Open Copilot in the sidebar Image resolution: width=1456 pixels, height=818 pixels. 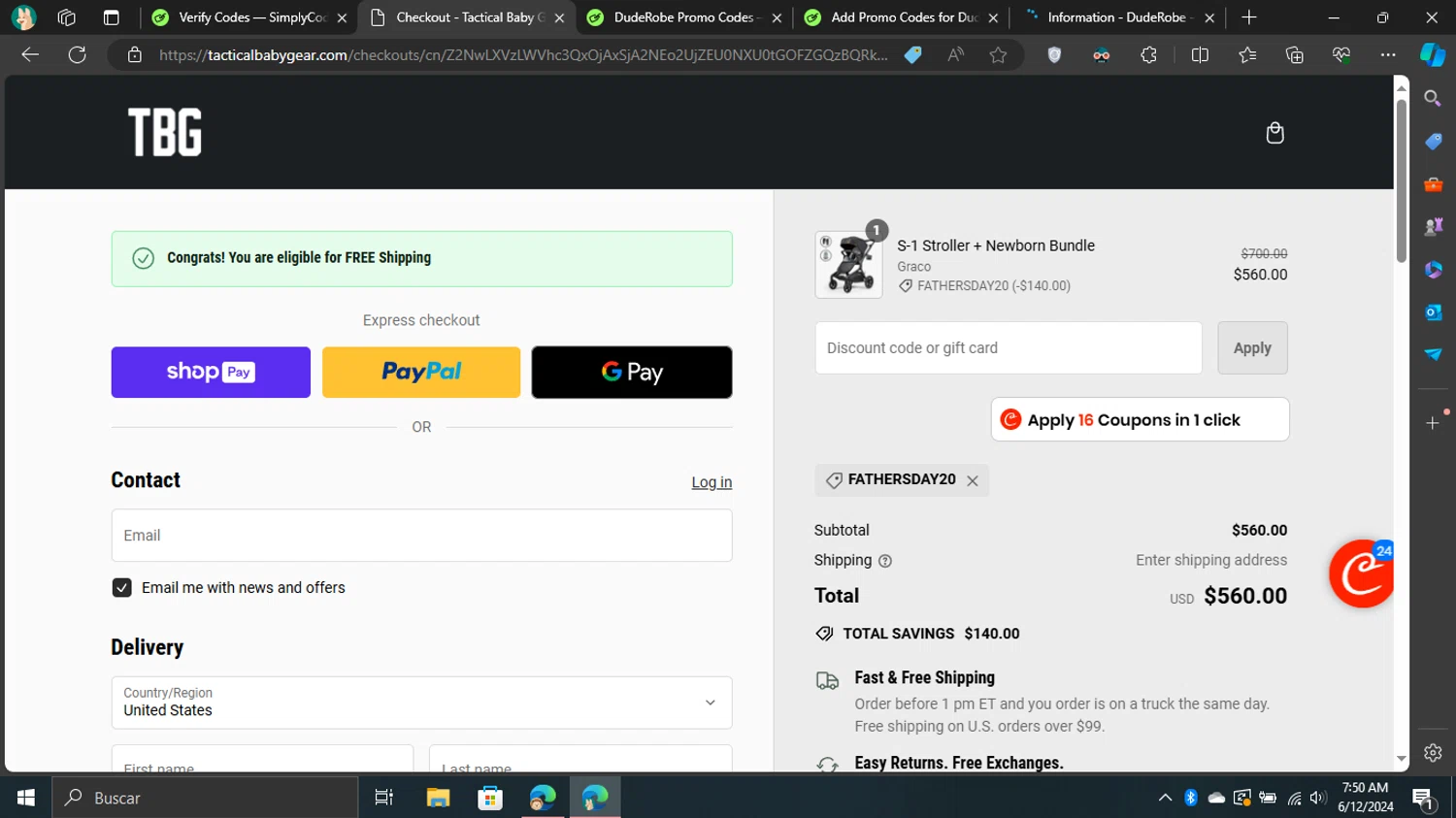(1433, 55)
